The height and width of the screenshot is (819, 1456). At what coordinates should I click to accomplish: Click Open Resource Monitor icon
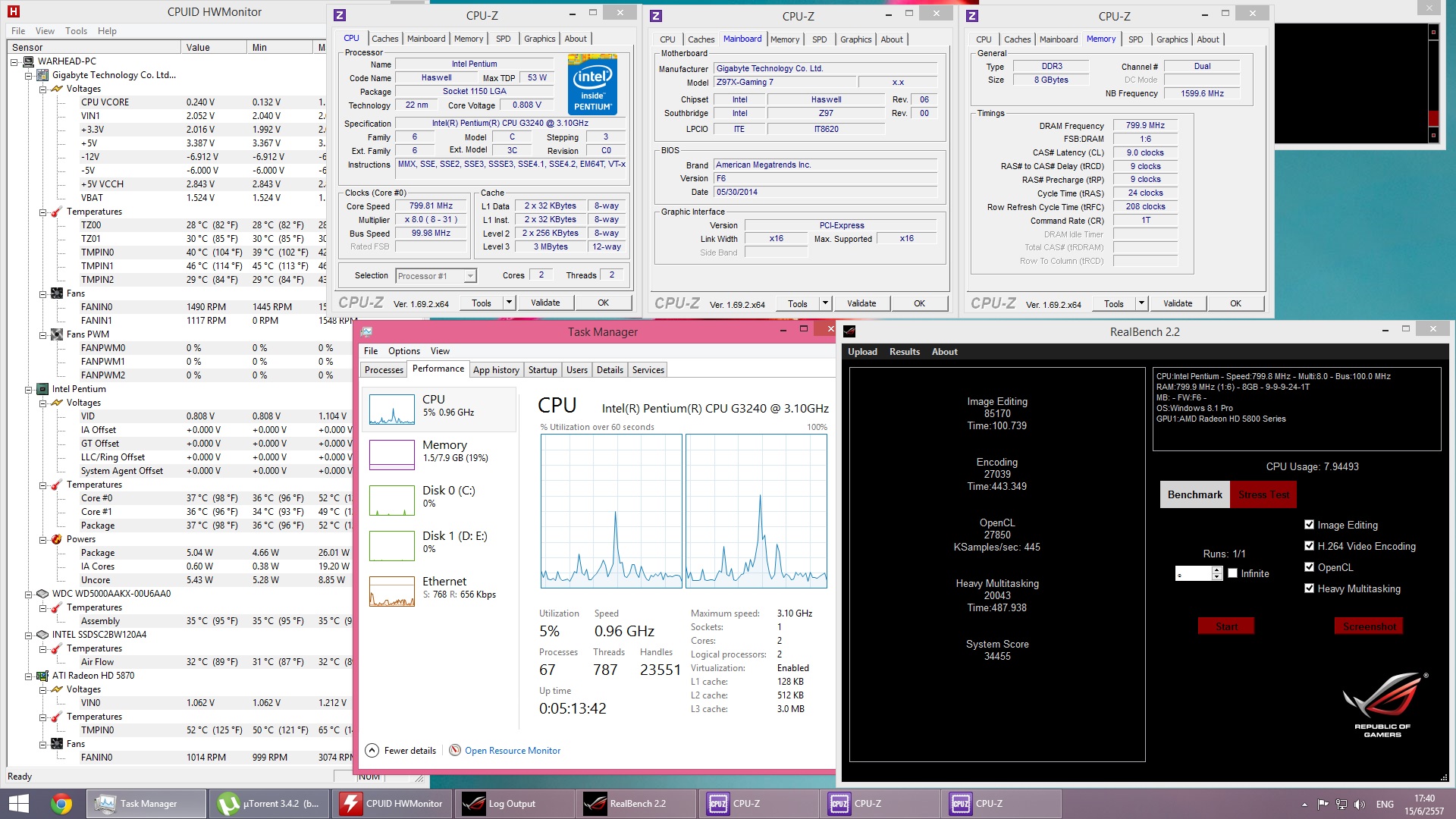(455, 750)
